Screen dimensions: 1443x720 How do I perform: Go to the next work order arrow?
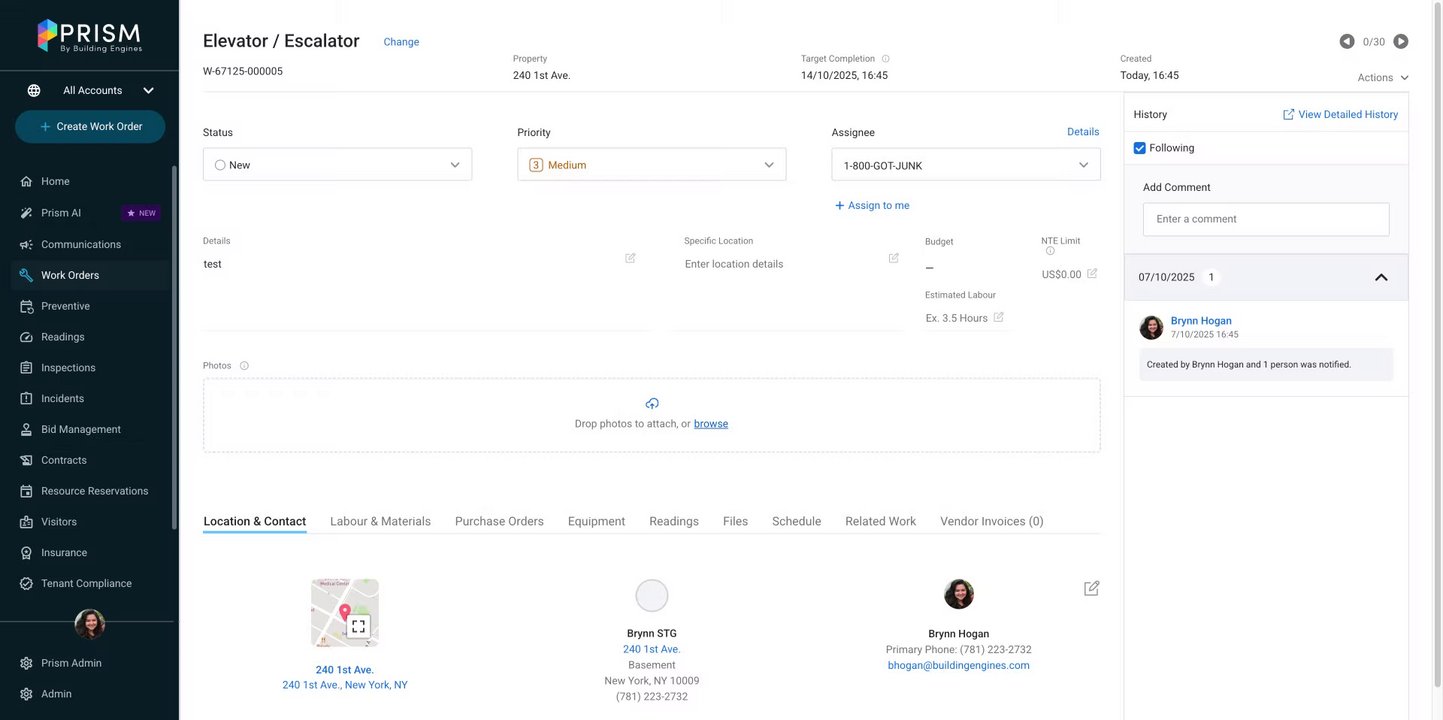1401,42
